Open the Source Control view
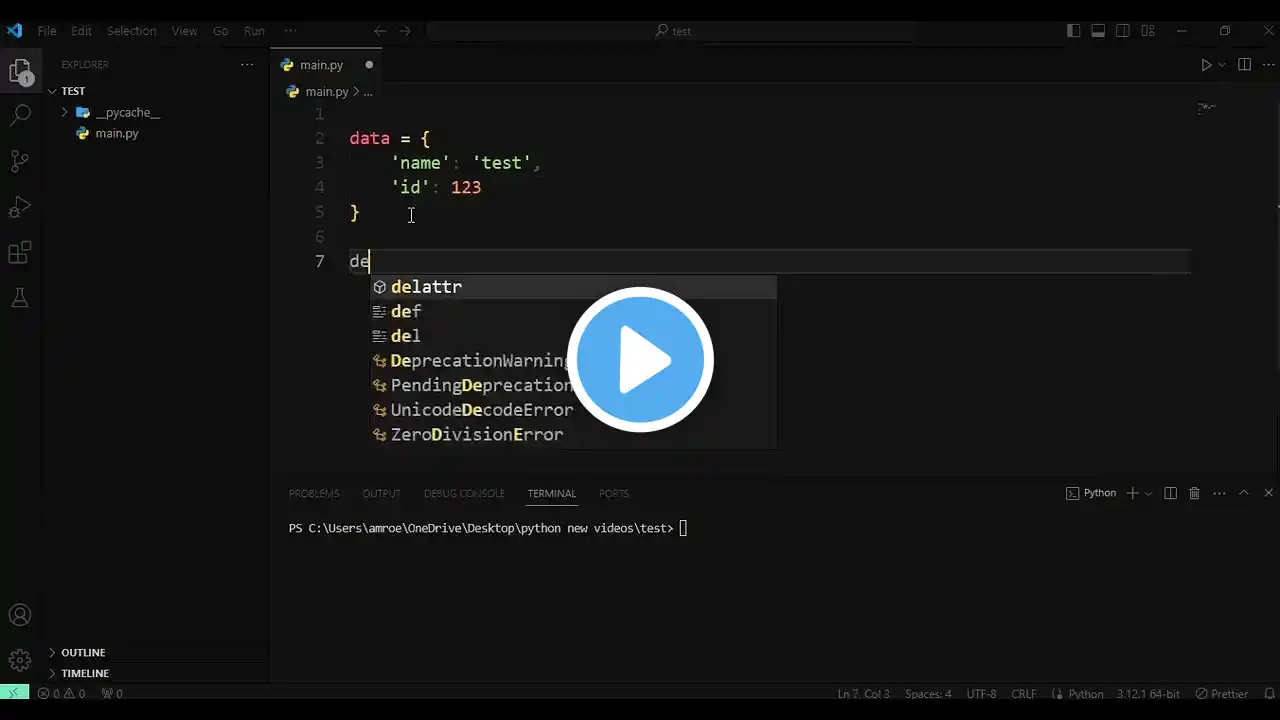This screenshot has height=720, width=1280. [20, 161]
